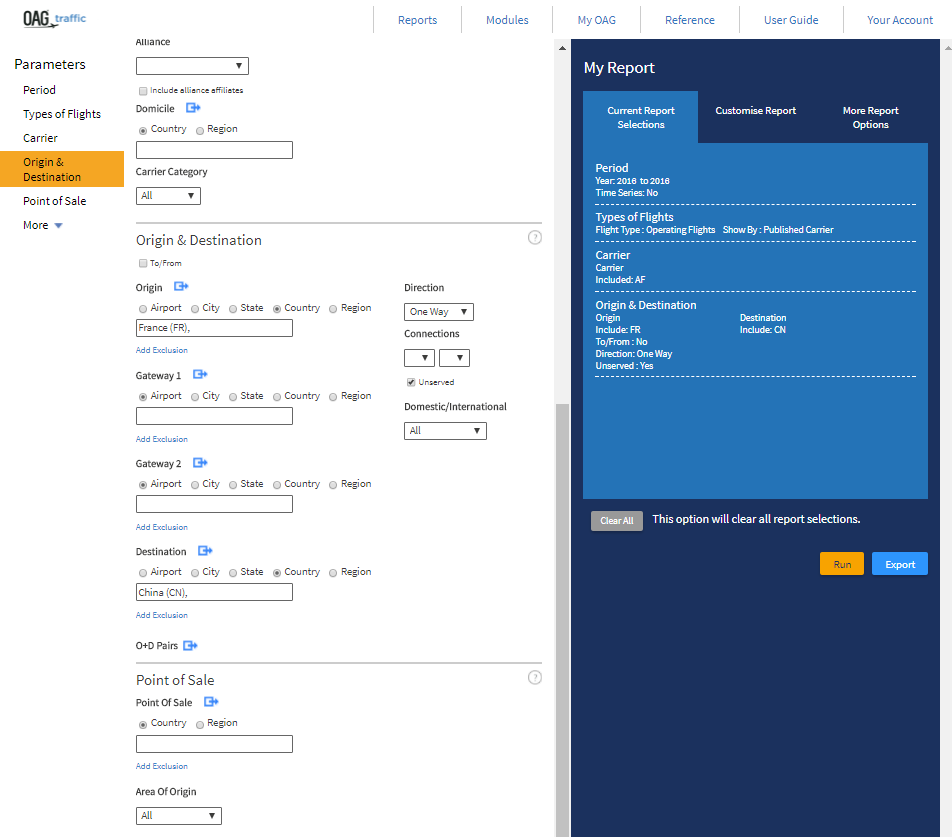952x837 pixels.
Task: Open Domicile selection picker icon
Action: pos(193,108)
